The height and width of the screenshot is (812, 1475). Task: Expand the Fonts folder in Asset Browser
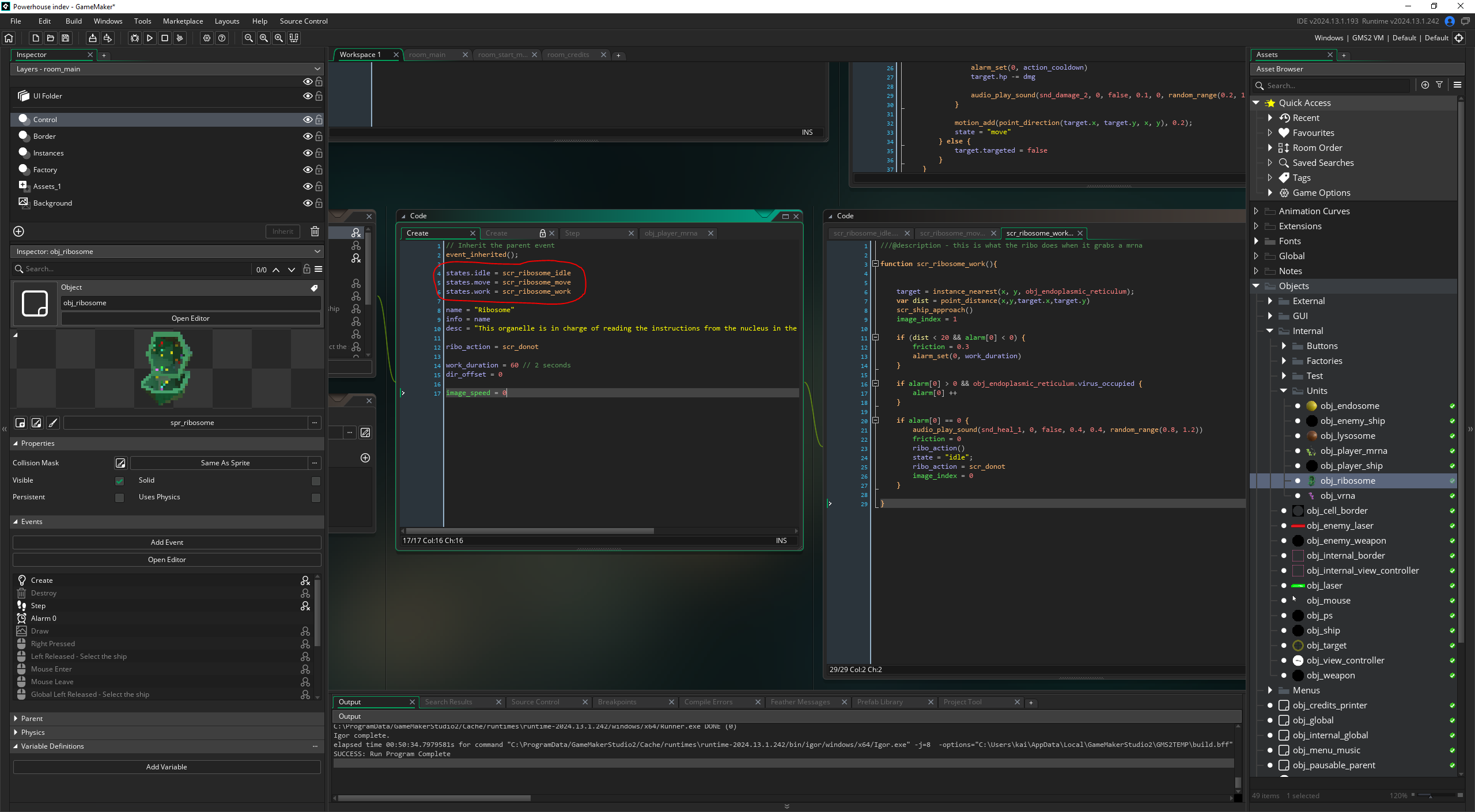pyautogui.click(x=1257, y=241)
